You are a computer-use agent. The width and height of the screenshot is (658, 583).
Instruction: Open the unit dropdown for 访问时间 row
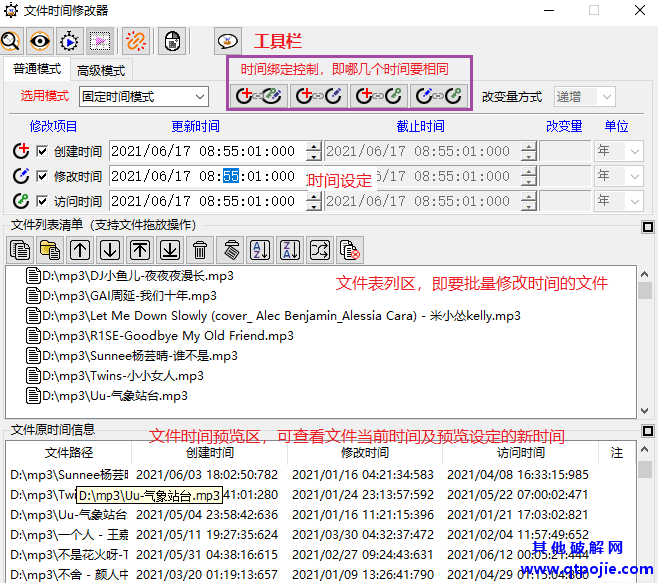pyautogui.click(x=619, y=201)
